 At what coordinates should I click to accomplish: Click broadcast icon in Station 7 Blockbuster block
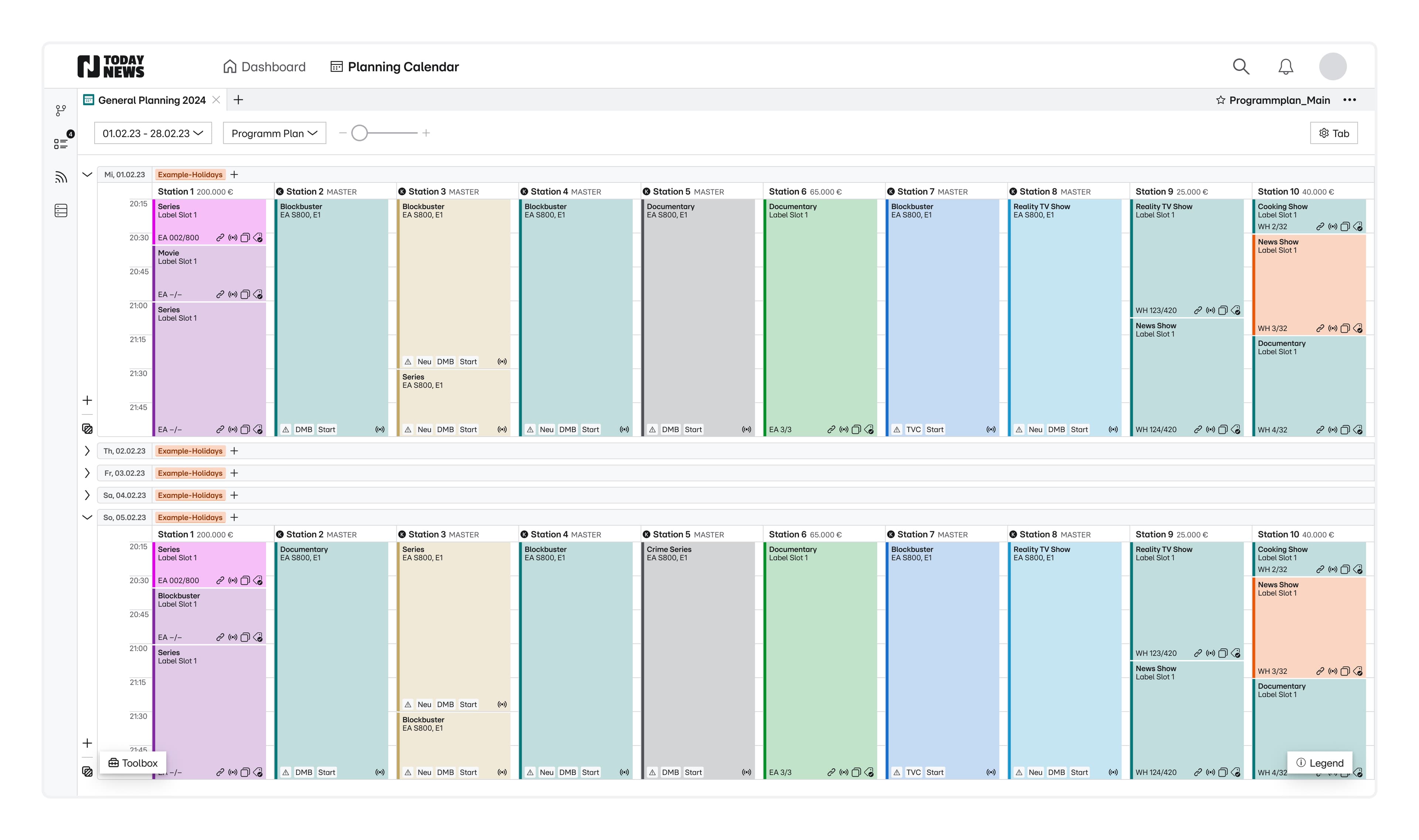pos(991,430)
